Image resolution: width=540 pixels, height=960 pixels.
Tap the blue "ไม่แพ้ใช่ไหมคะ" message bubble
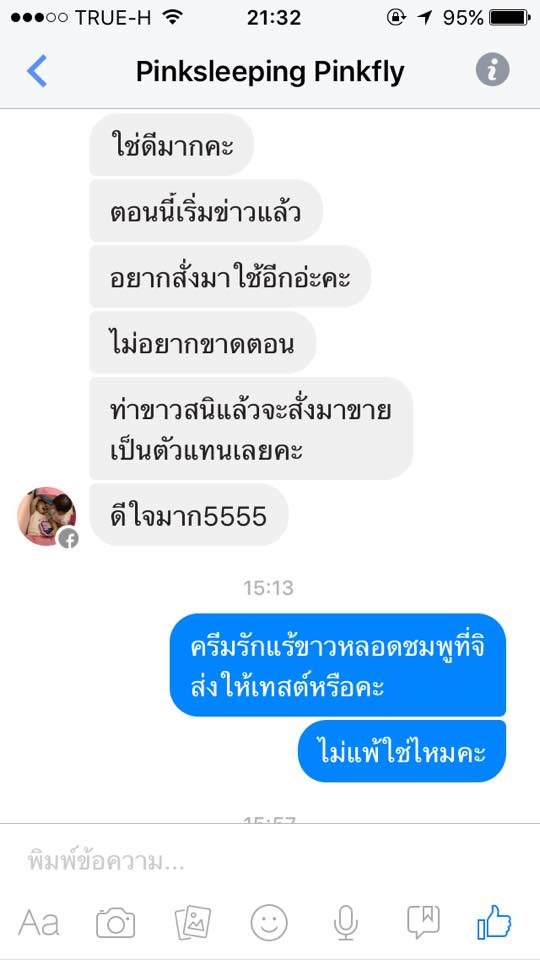coord(402,751)
